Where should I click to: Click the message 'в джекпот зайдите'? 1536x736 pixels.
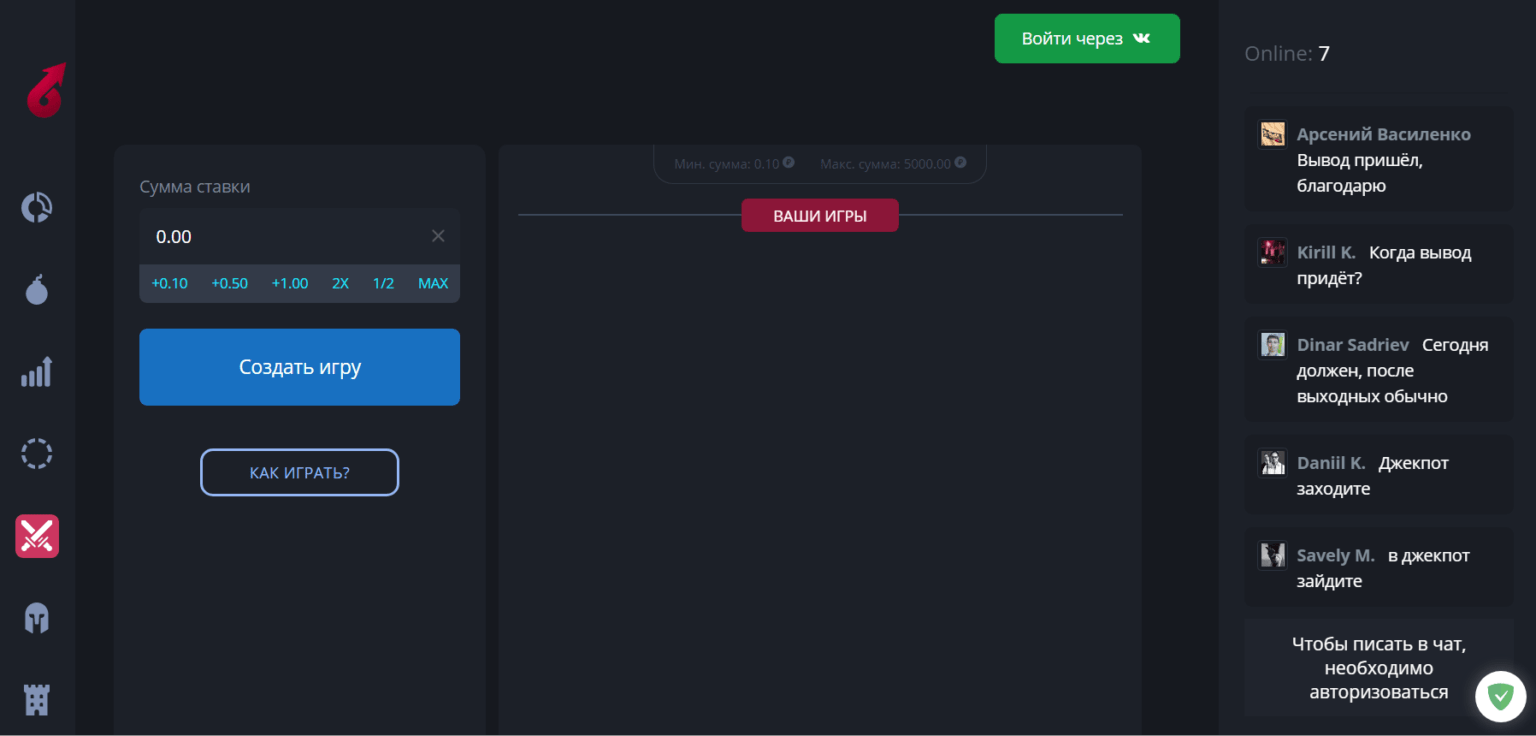coord(1383,568)
